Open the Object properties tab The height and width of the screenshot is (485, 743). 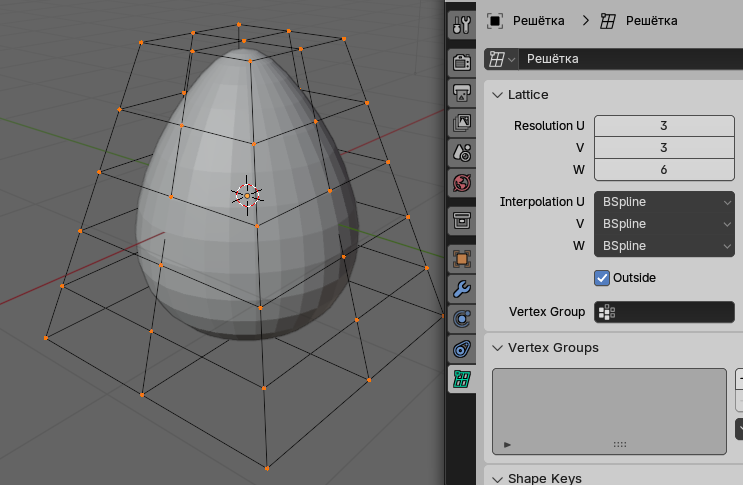coord(462,259)
